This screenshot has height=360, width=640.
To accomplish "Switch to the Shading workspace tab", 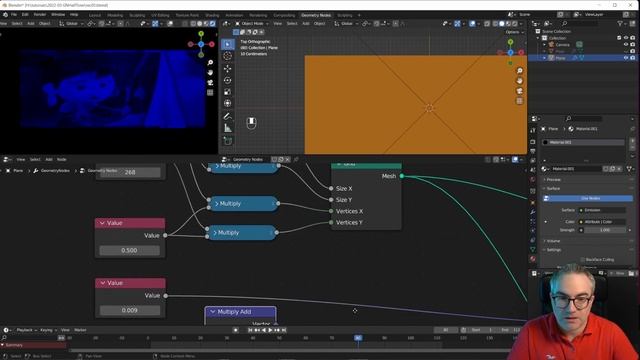I will pyautogui.click(x=212, y=15).
